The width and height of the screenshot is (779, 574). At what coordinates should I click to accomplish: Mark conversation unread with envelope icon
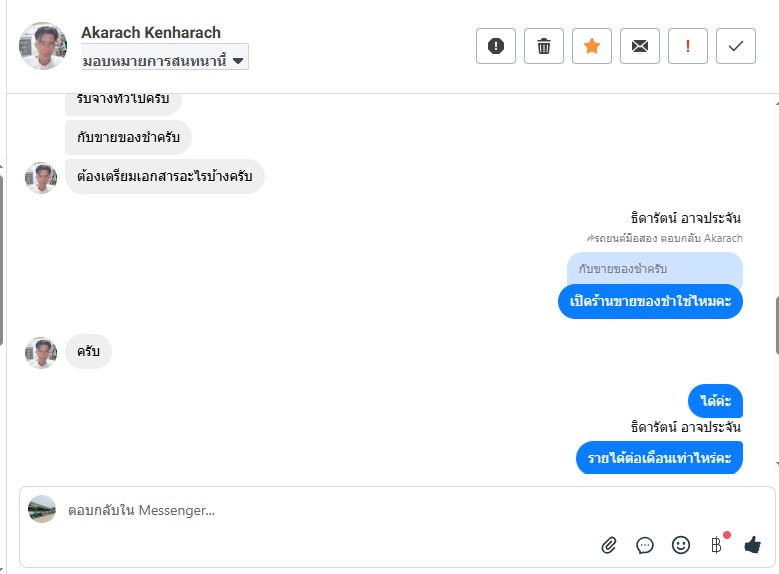tap(640, 46)
